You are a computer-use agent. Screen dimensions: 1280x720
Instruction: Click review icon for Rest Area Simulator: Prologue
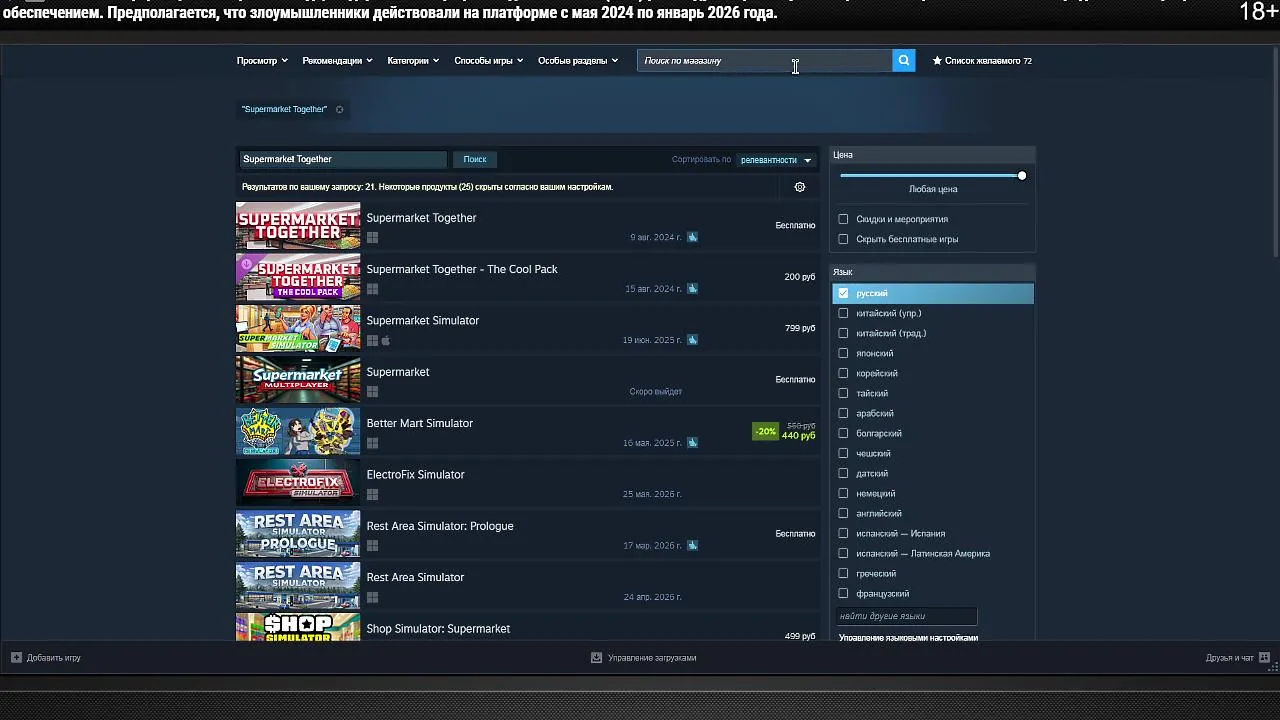pyautogui.click(x=692, y=546)
